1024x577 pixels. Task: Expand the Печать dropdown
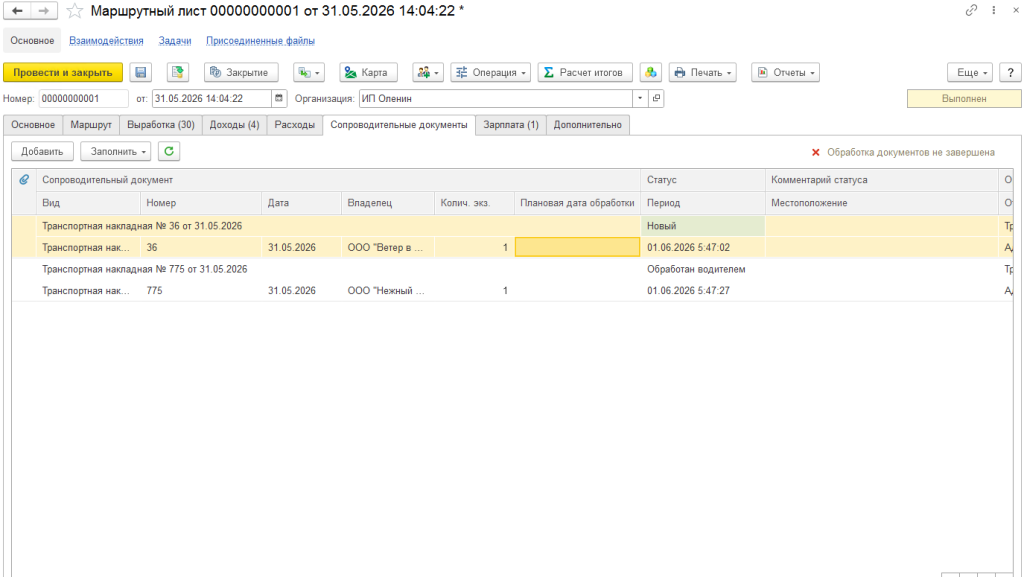pos(703,72)
